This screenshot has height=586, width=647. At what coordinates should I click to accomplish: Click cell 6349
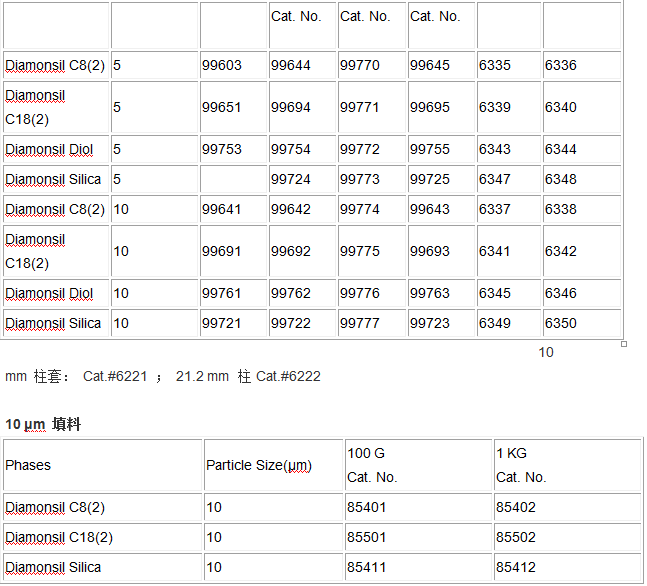[509, 323]
